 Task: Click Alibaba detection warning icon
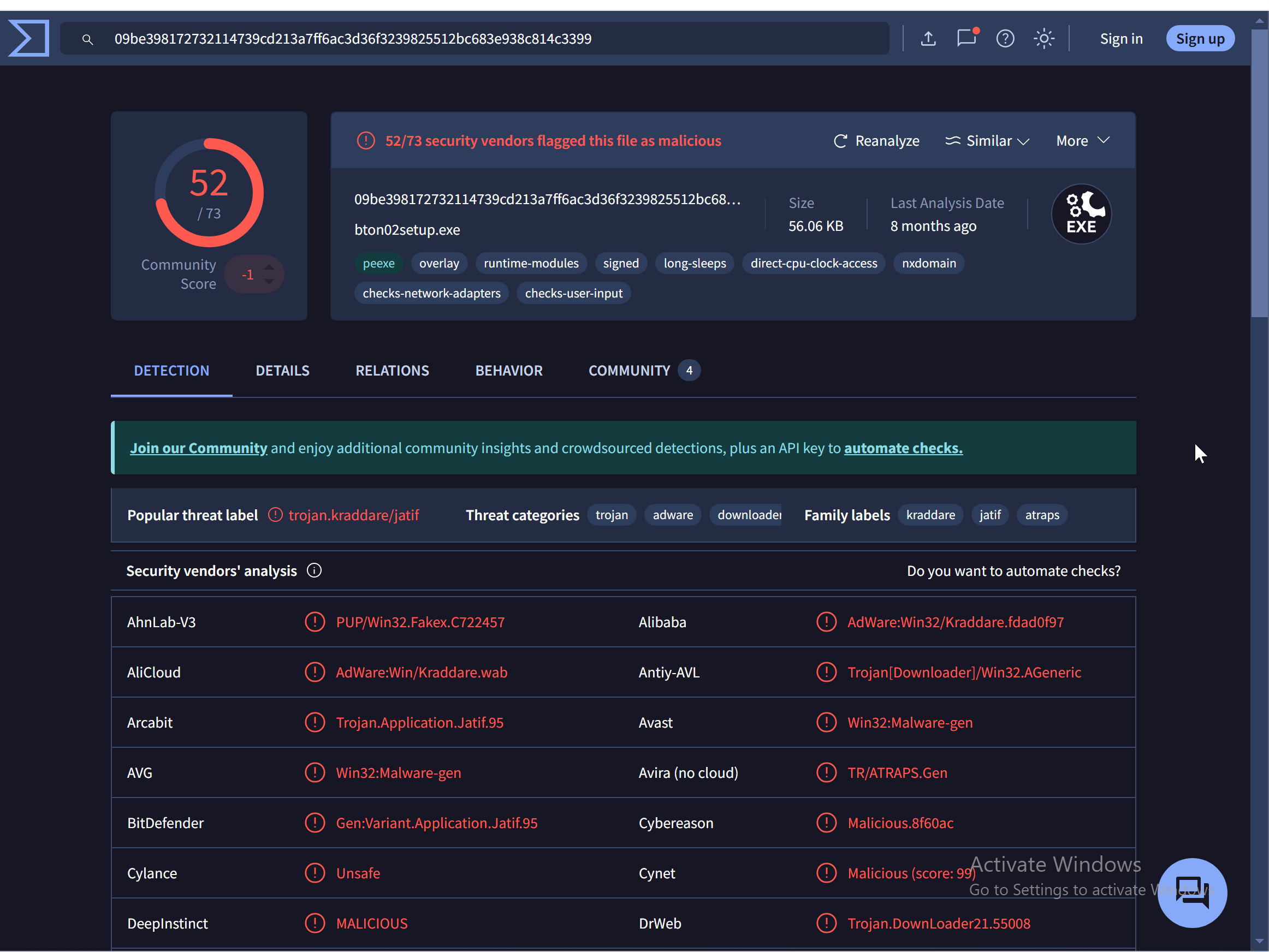pyautogui.click(x=826, y=621)
